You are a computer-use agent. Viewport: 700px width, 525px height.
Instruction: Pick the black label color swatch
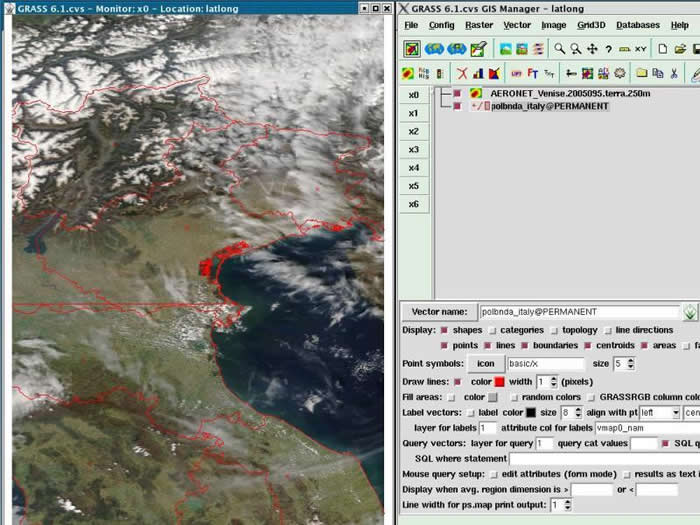(531, 413)
